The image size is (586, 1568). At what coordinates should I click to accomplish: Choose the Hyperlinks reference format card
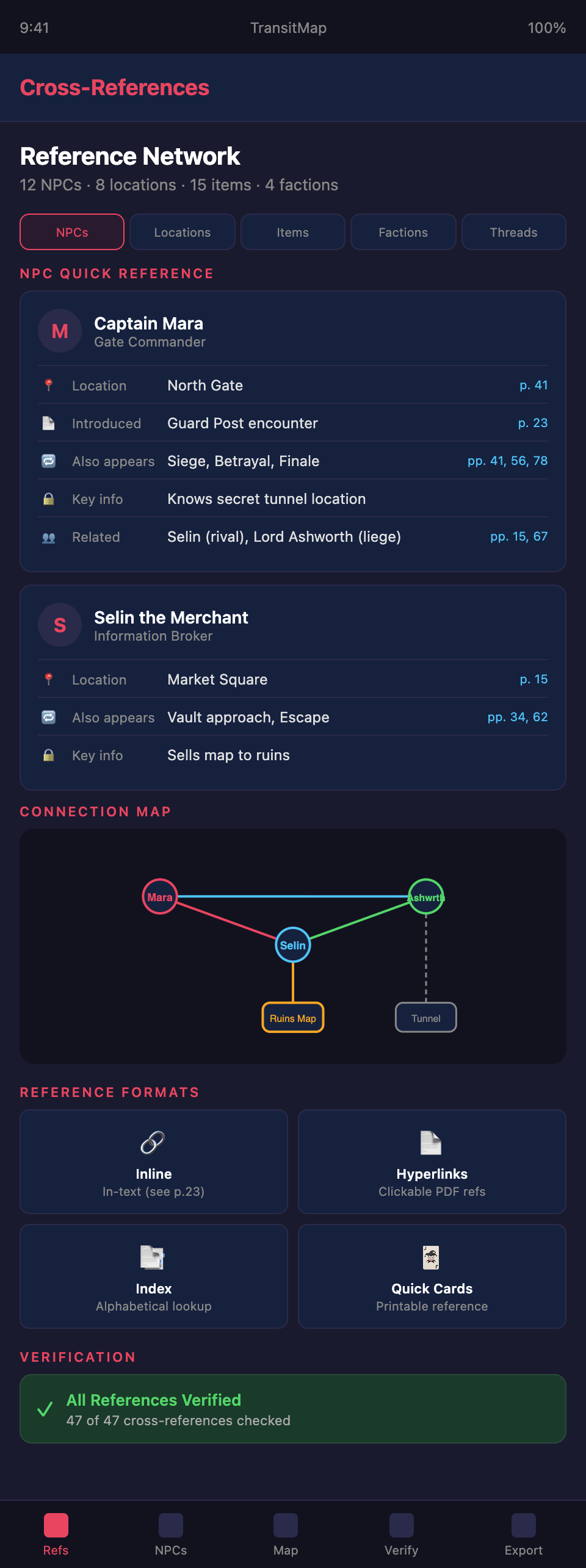pos(432,1162)
